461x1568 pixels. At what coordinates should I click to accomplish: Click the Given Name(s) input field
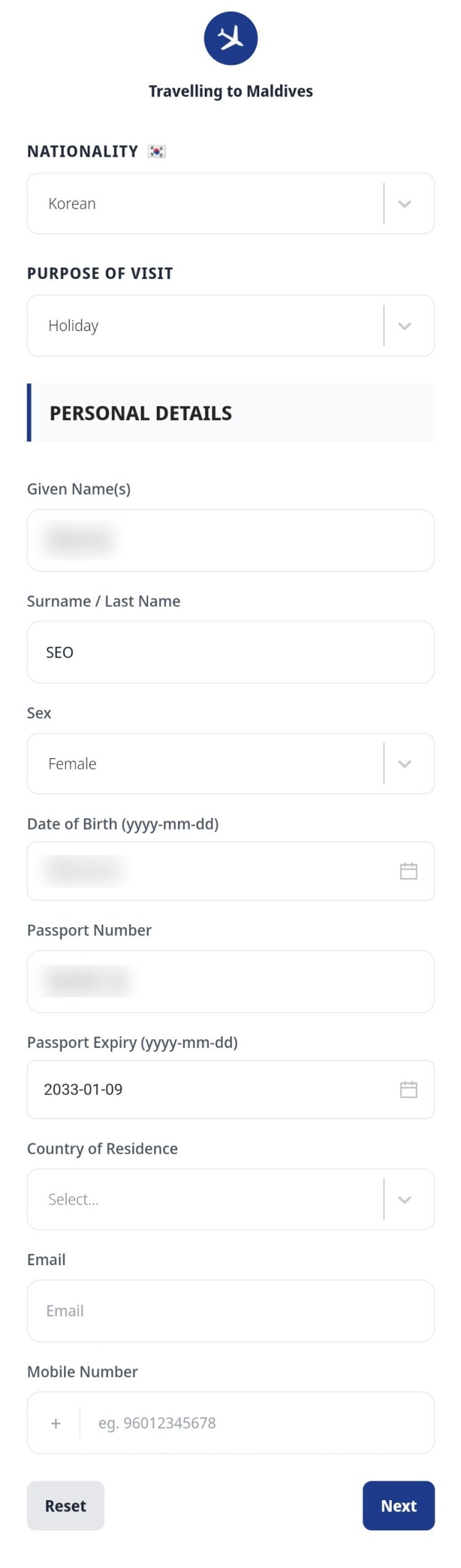click(231, 540)
